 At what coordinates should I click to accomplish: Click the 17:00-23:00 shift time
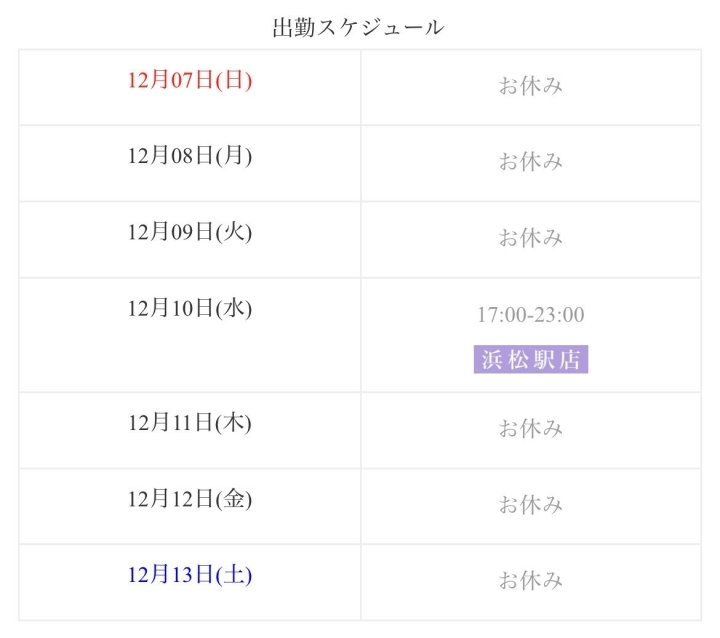point(531,315)
